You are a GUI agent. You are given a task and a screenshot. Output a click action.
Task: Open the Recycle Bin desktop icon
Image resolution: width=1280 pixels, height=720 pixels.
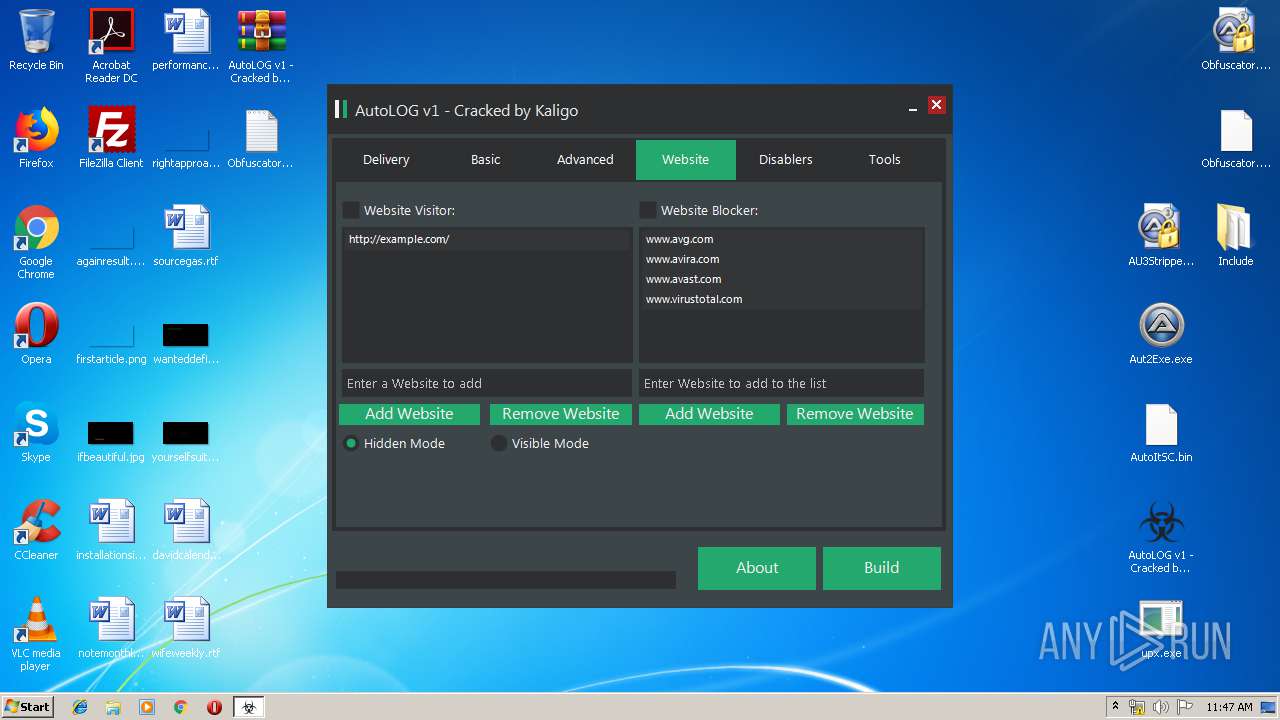point(36,41)
